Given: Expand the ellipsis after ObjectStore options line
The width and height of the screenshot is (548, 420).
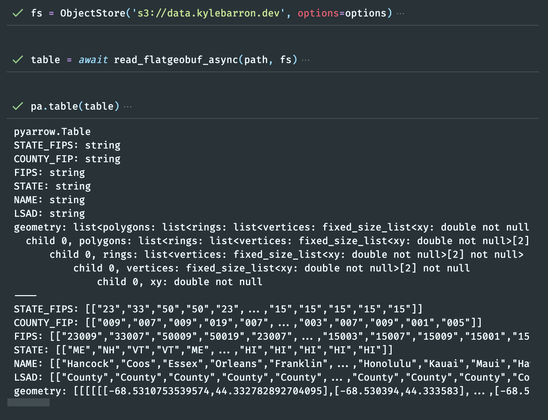Looking at the screenshot, I should (401, 14).
